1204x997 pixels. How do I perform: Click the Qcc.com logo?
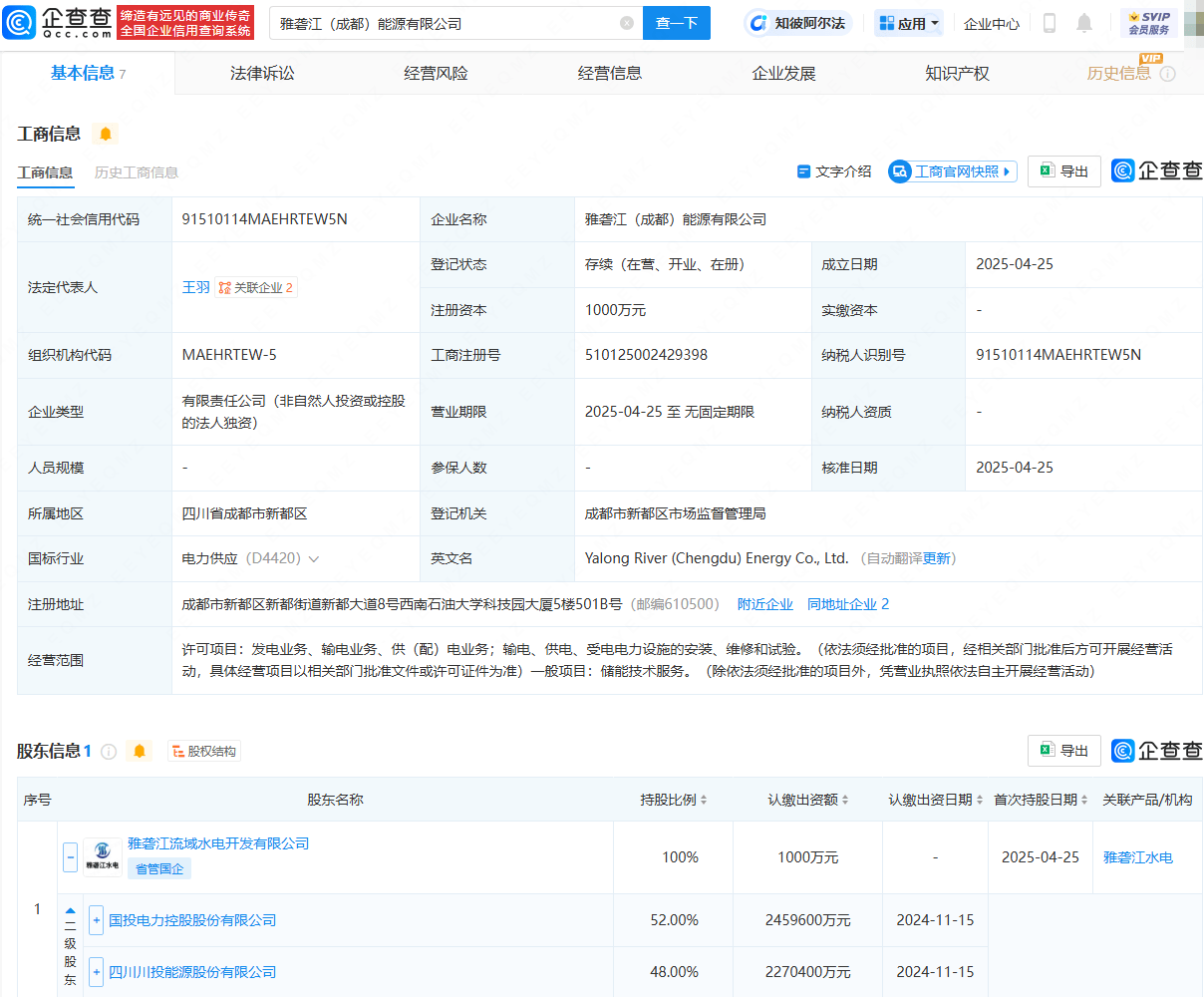[x=58, y=23]
